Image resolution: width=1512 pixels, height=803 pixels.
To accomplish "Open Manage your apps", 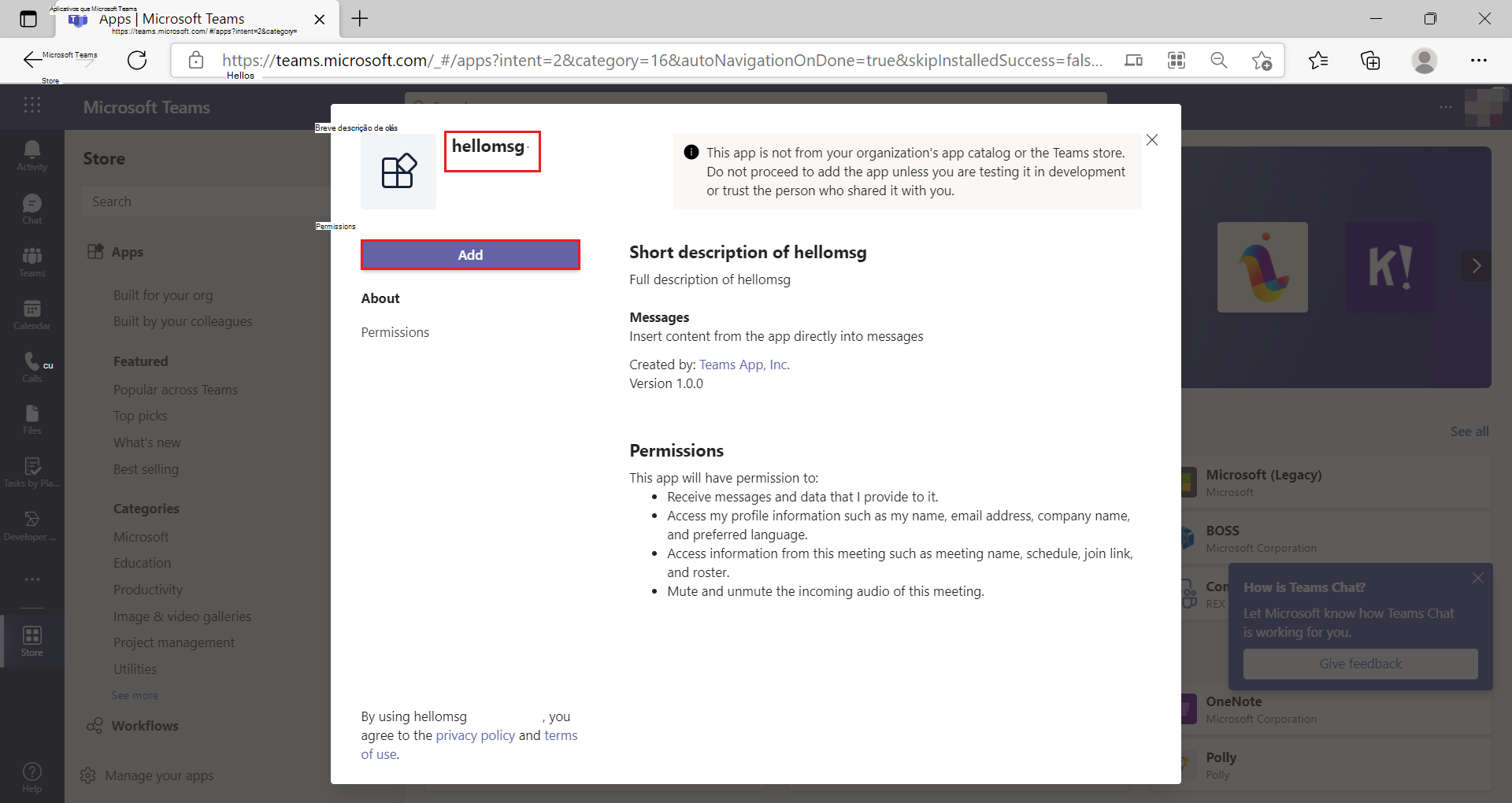I will tap(147, 775).
